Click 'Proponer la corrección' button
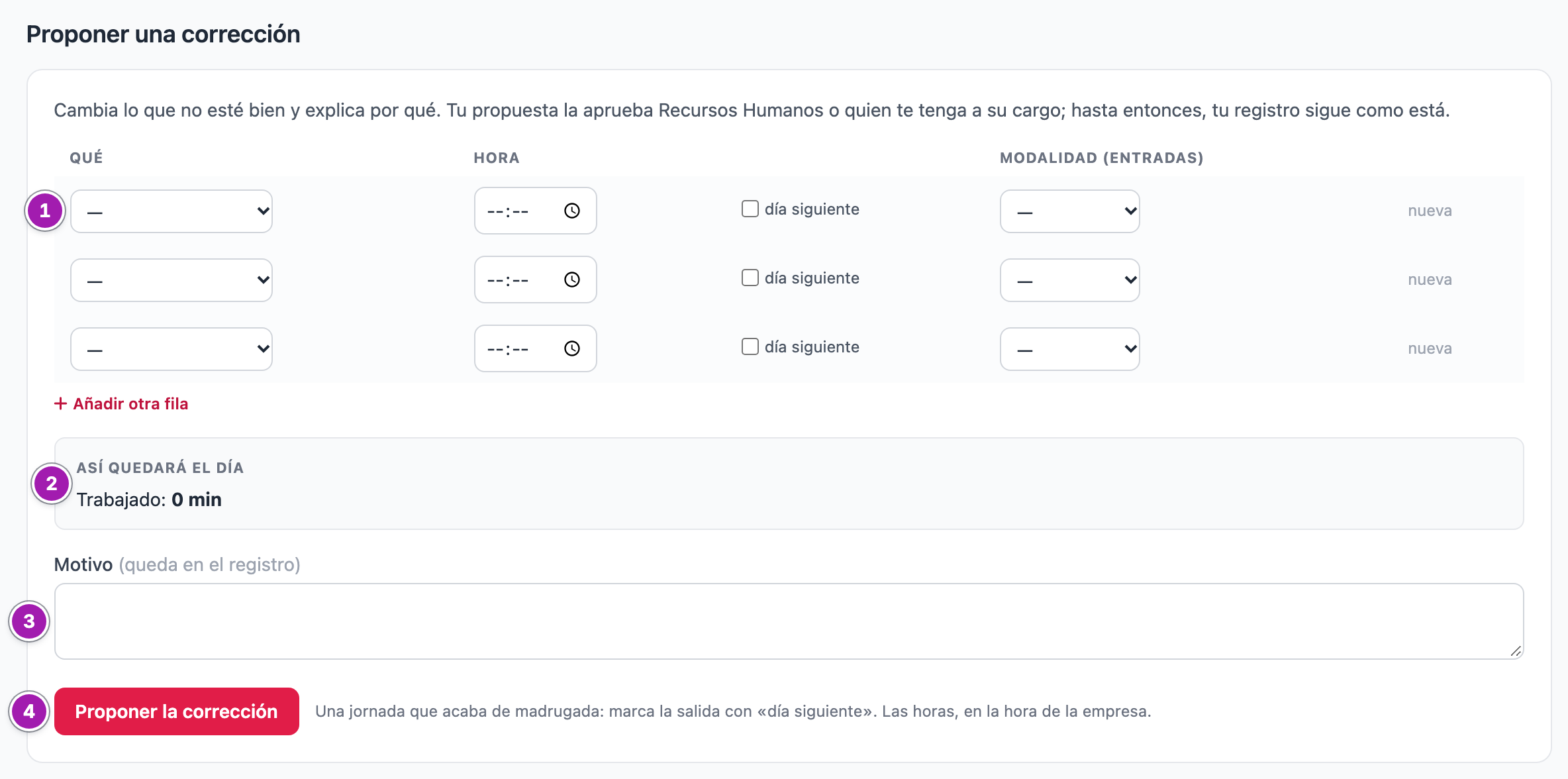1568x779 pixels. click(177, 711)
